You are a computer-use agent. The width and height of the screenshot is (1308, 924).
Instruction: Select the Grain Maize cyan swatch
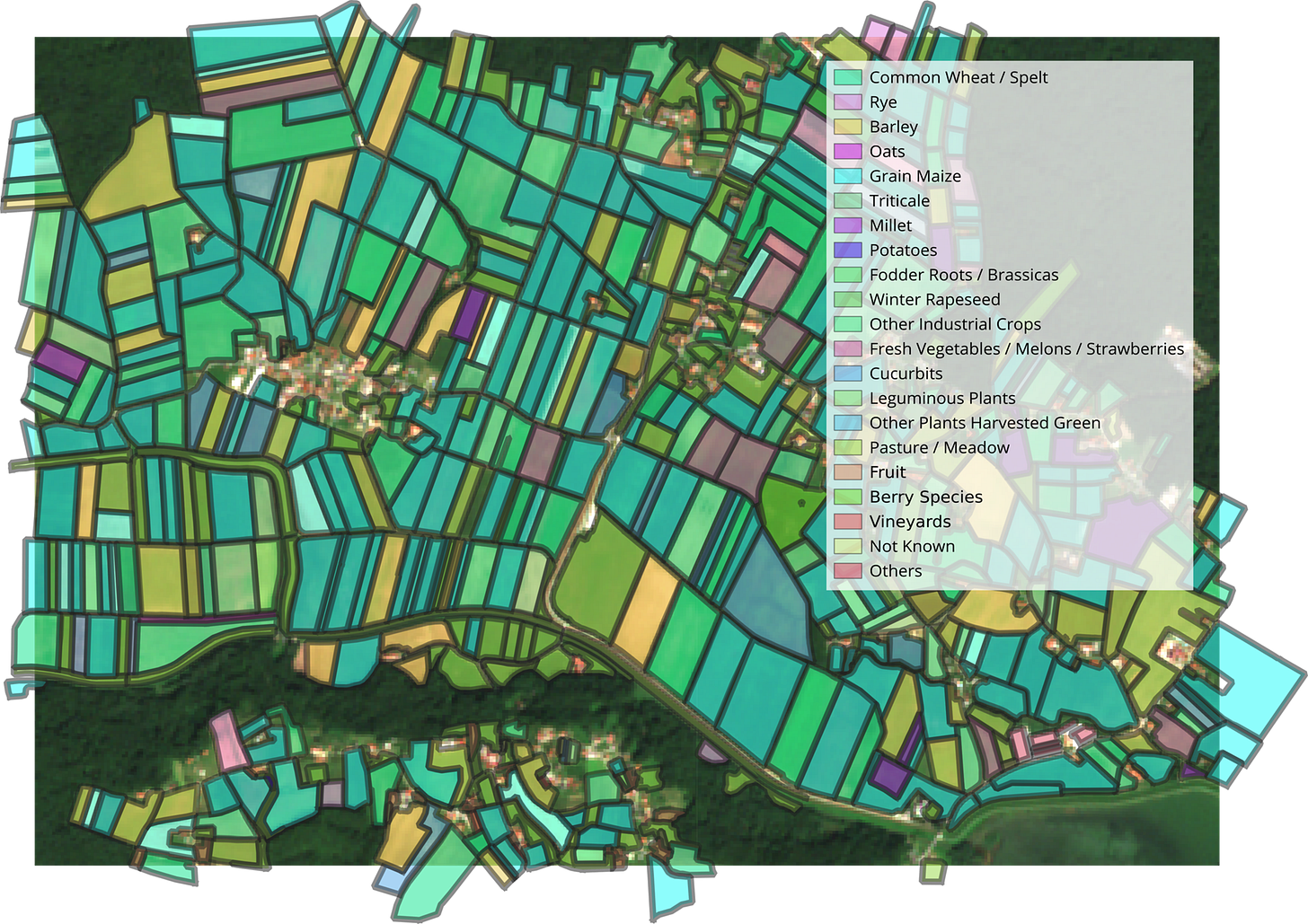pyautogui.click(x=848, y=176)
